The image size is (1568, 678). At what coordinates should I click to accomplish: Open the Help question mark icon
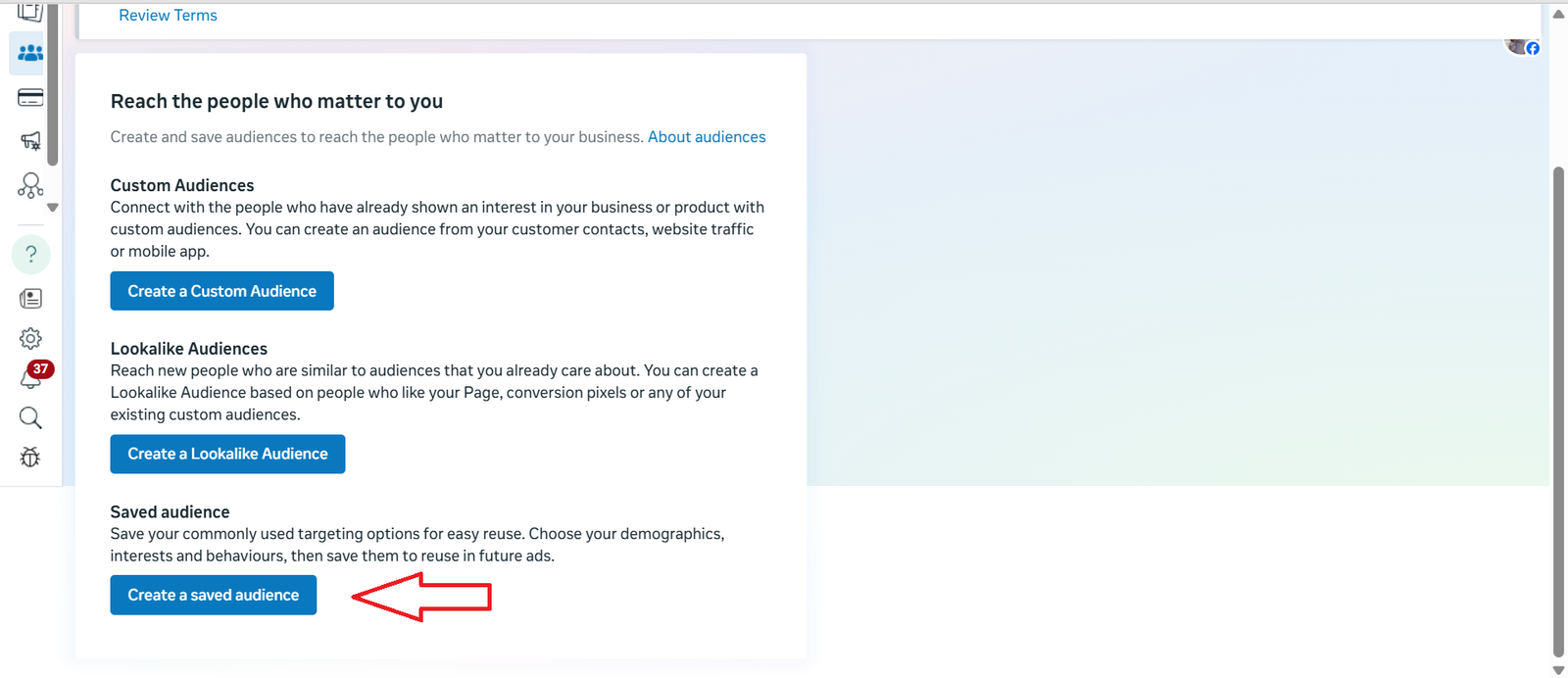coord(30,254)
